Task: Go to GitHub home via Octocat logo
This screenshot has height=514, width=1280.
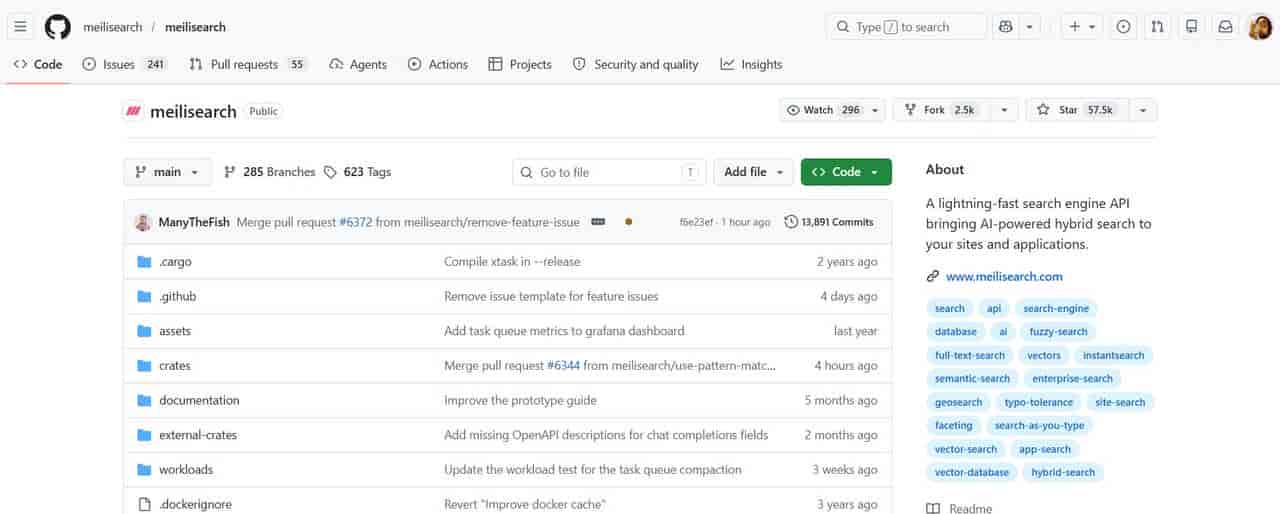Action: click(x=58, y=27)
